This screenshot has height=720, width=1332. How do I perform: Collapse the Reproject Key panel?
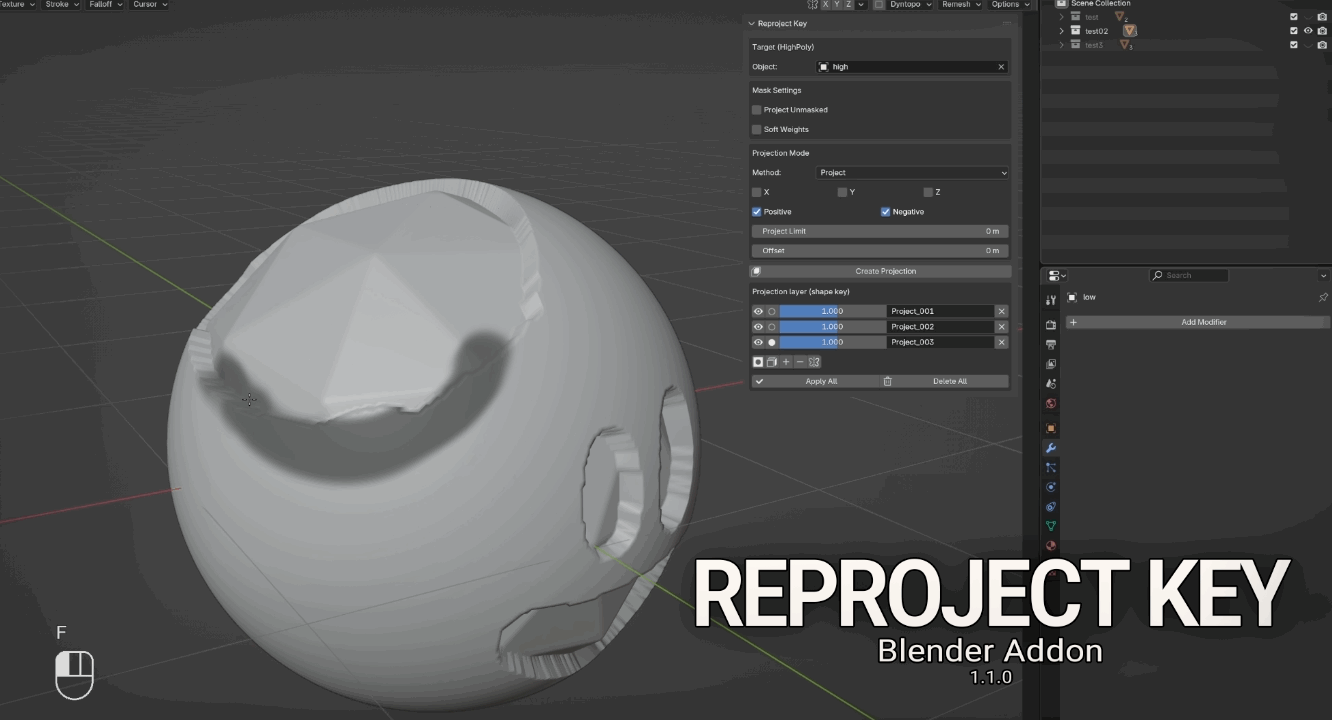coord(752,24)
